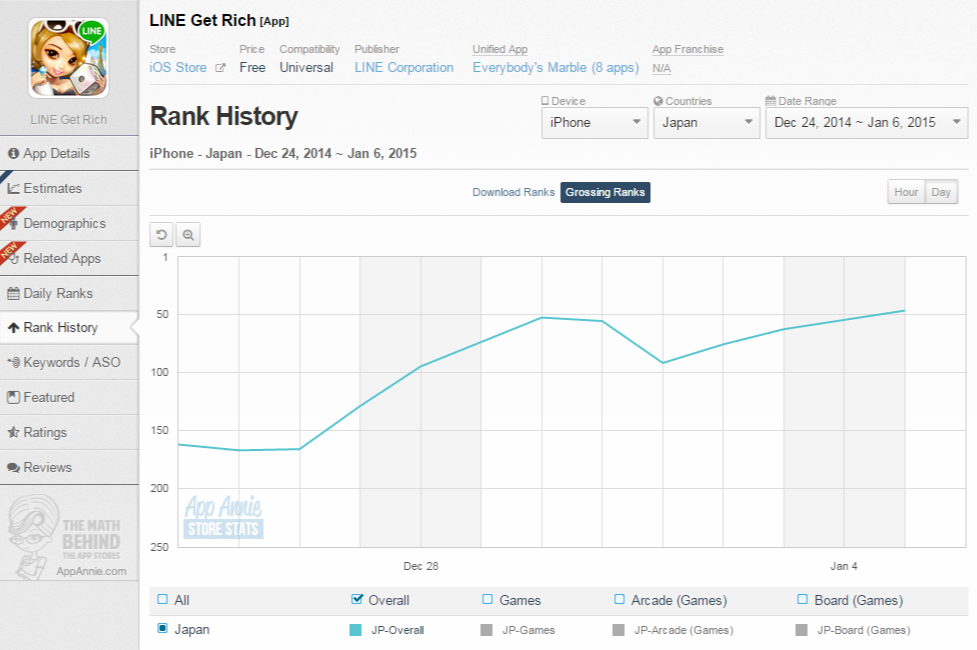Switch chart granularity to Hour

(906, 193)
